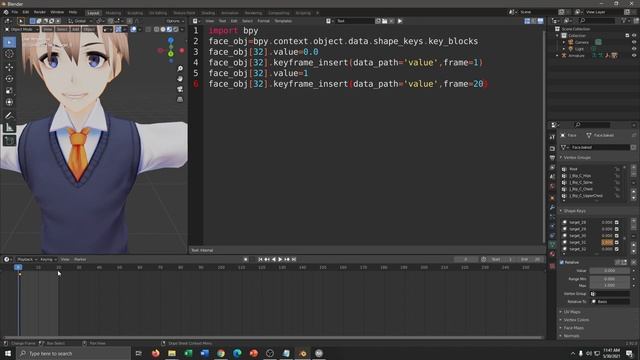
Task: Open the Output properties tab icon
Action: (552, 158)
